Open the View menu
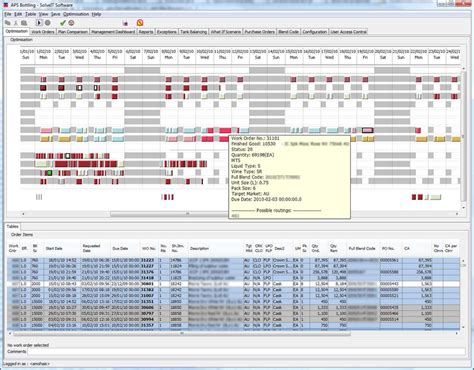This screenshot has width=474, height=370. 43,14
